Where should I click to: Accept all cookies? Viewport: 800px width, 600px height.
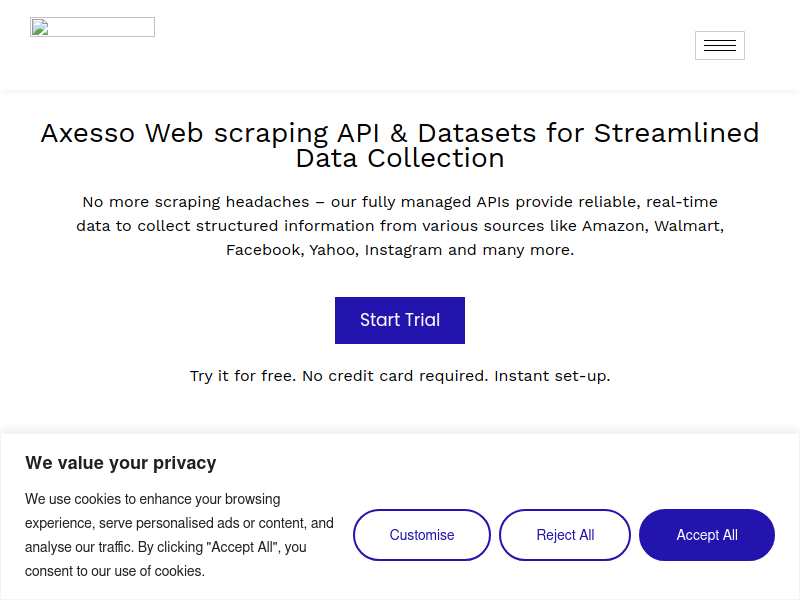[x=707, y=535]
